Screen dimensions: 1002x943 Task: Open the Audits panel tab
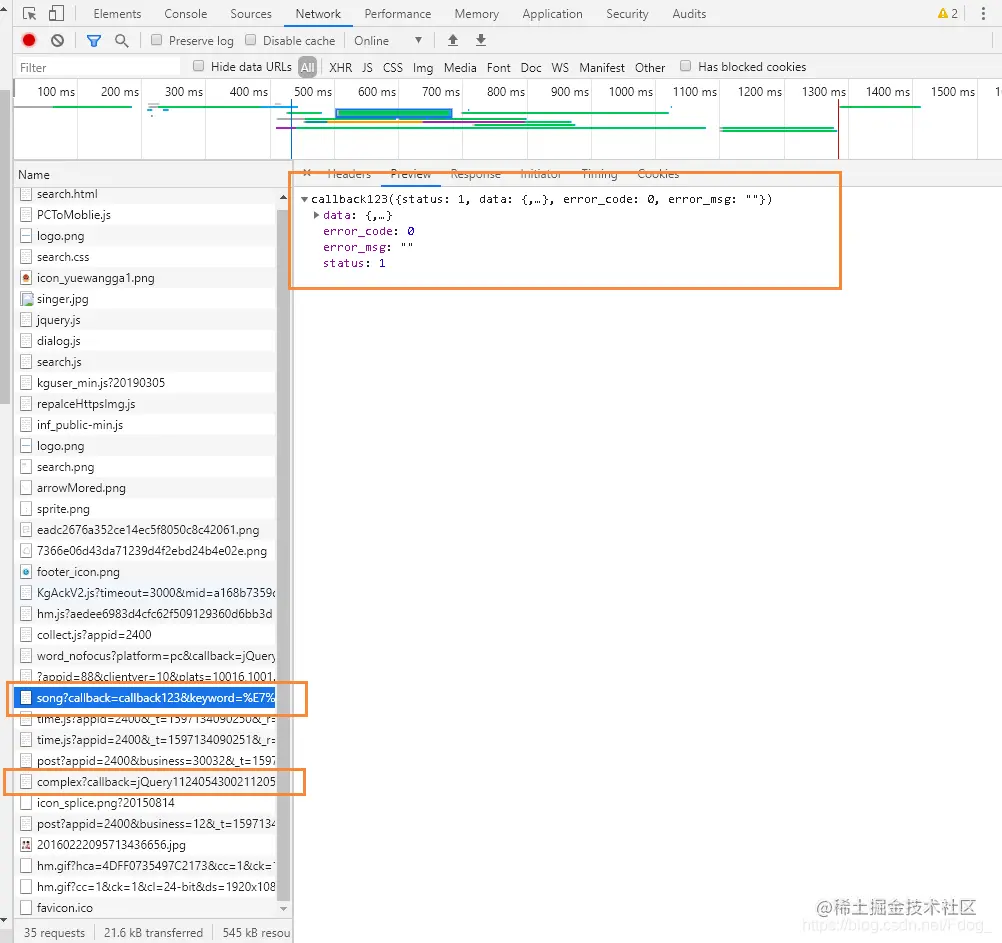click(689, 13)
